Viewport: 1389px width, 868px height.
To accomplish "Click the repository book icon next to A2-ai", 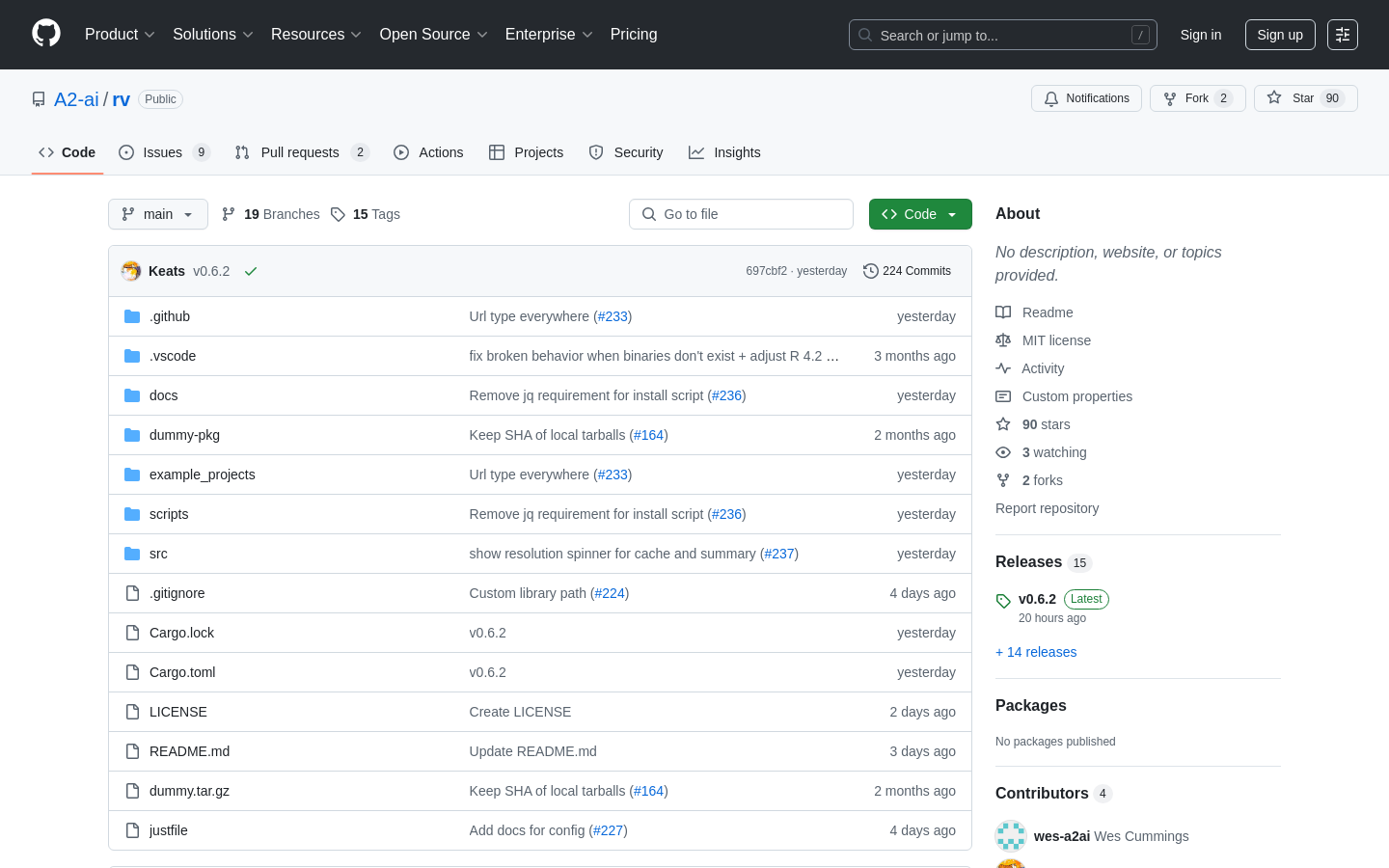I will 39,99.
